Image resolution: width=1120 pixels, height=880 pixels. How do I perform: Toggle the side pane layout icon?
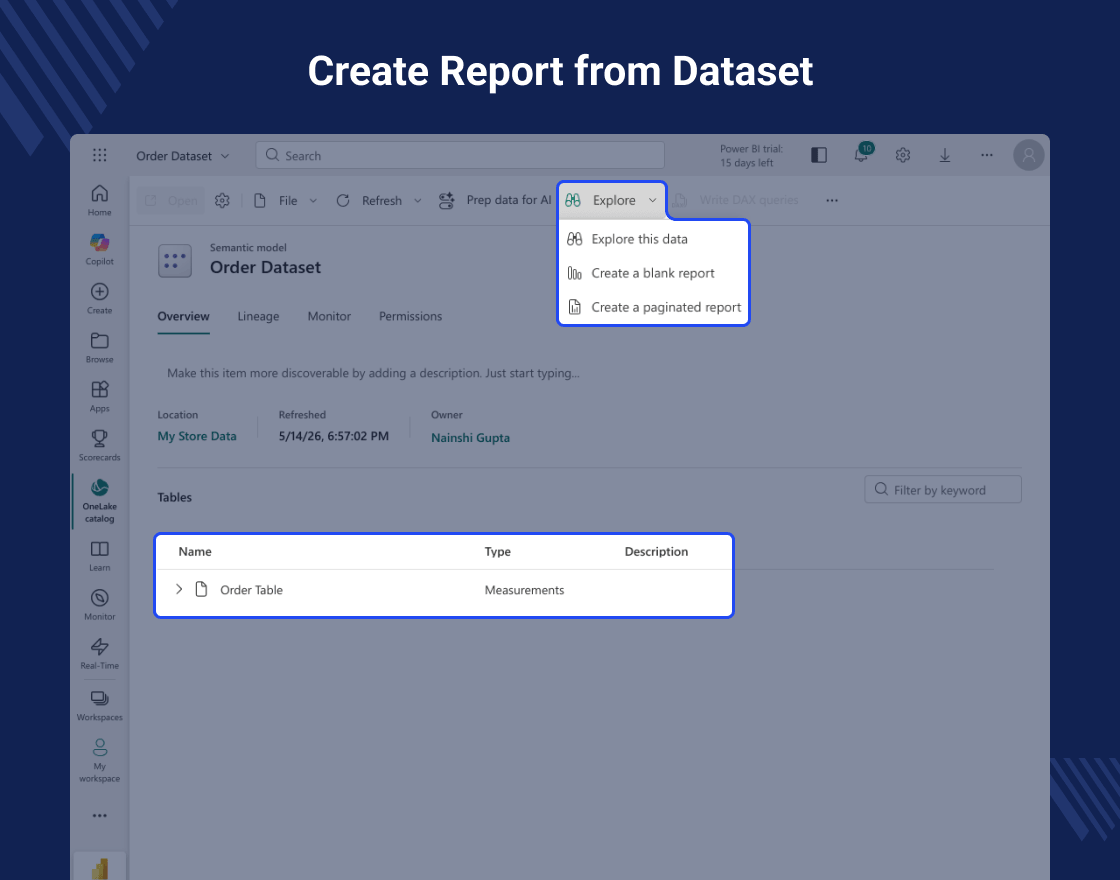[819, 155]
